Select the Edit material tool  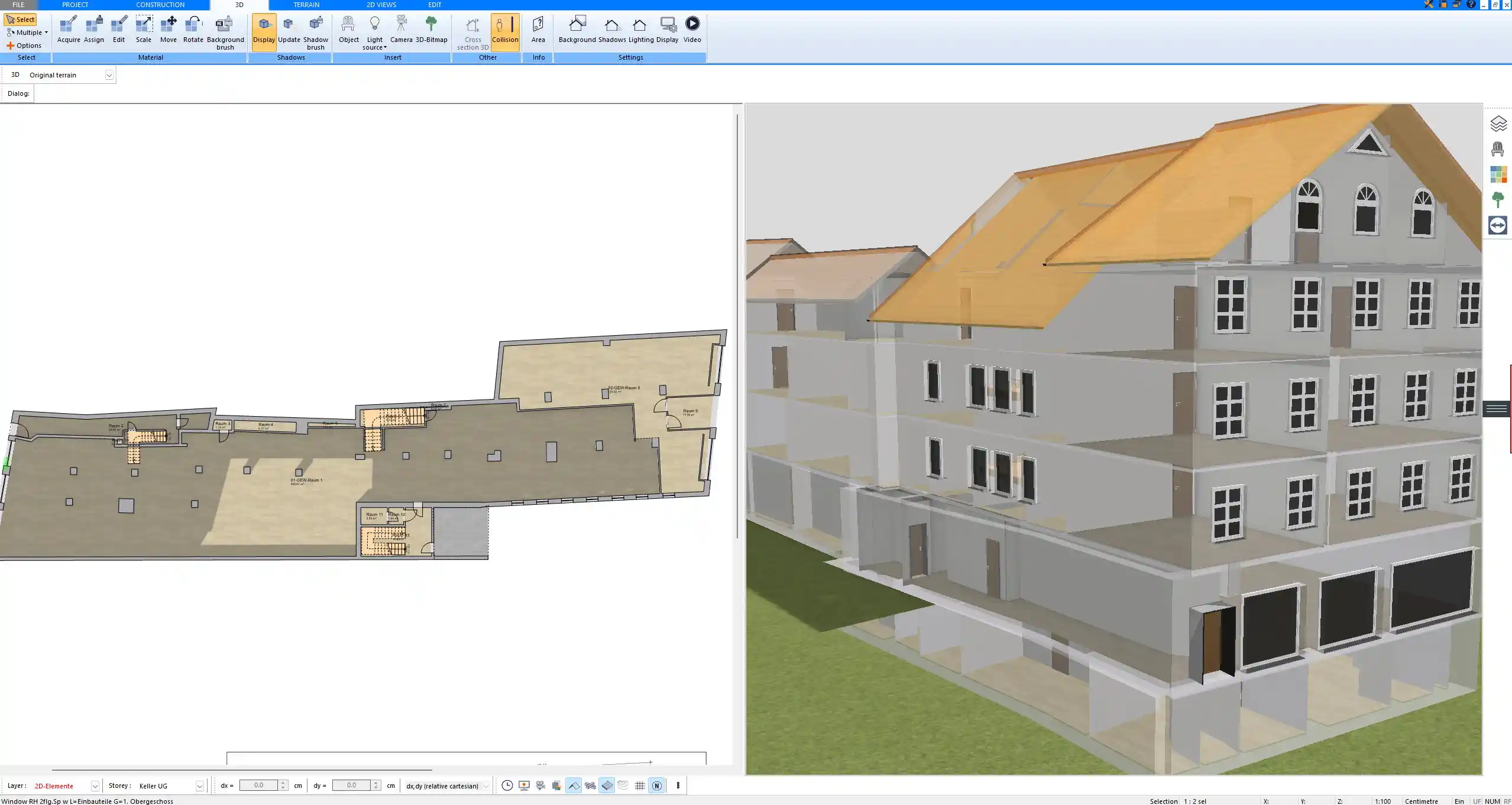pos(119,30)
